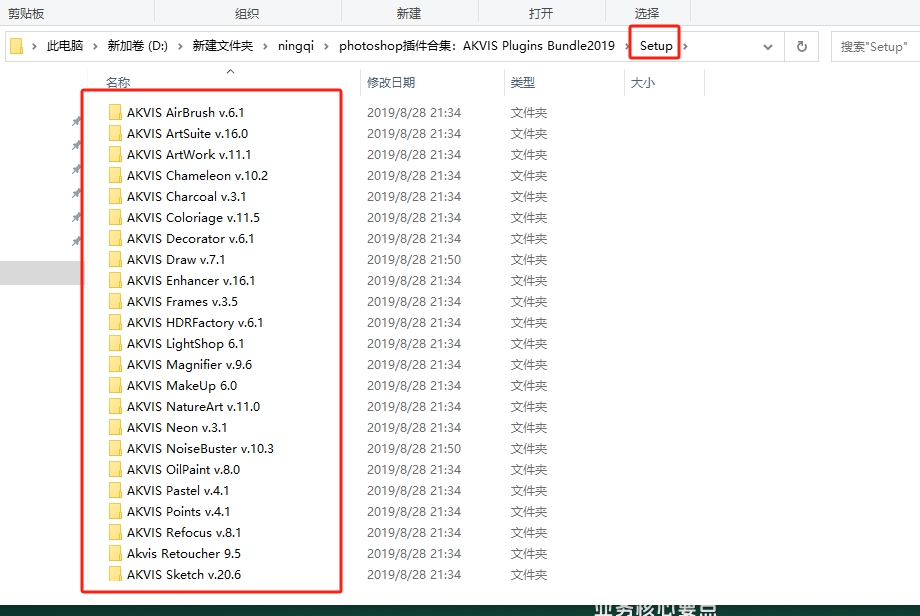Click the 搜索"Setup" search box
The image size is (920, 616).
[875, 47]
